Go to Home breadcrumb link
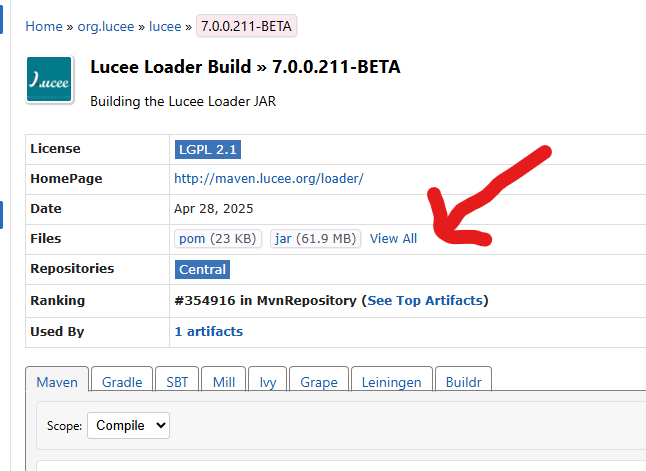646x471 pixels. coord(44,26)
